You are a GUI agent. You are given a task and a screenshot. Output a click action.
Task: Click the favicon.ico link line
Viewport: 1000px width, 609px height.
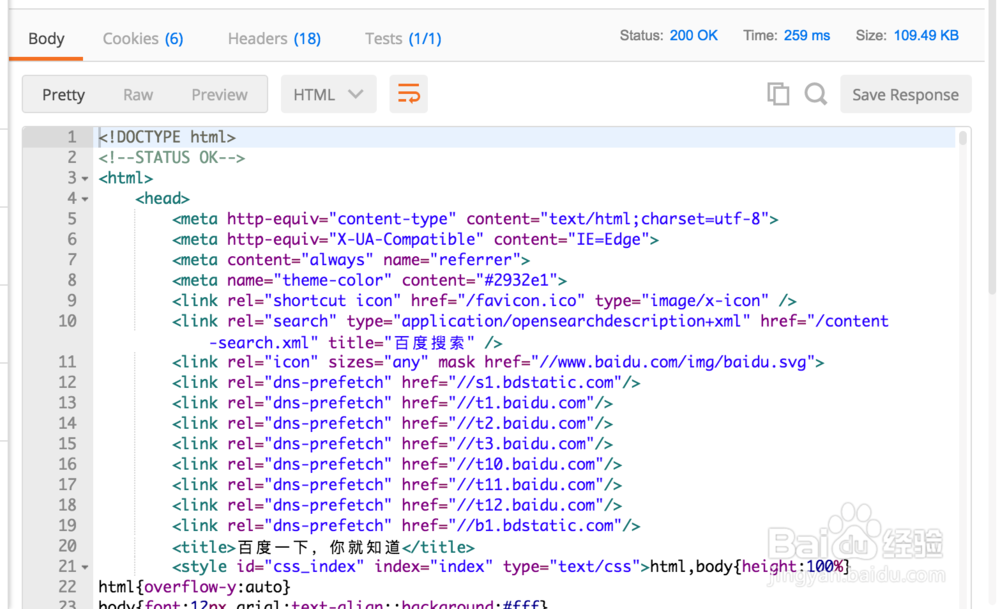click(x=484, y=300)
